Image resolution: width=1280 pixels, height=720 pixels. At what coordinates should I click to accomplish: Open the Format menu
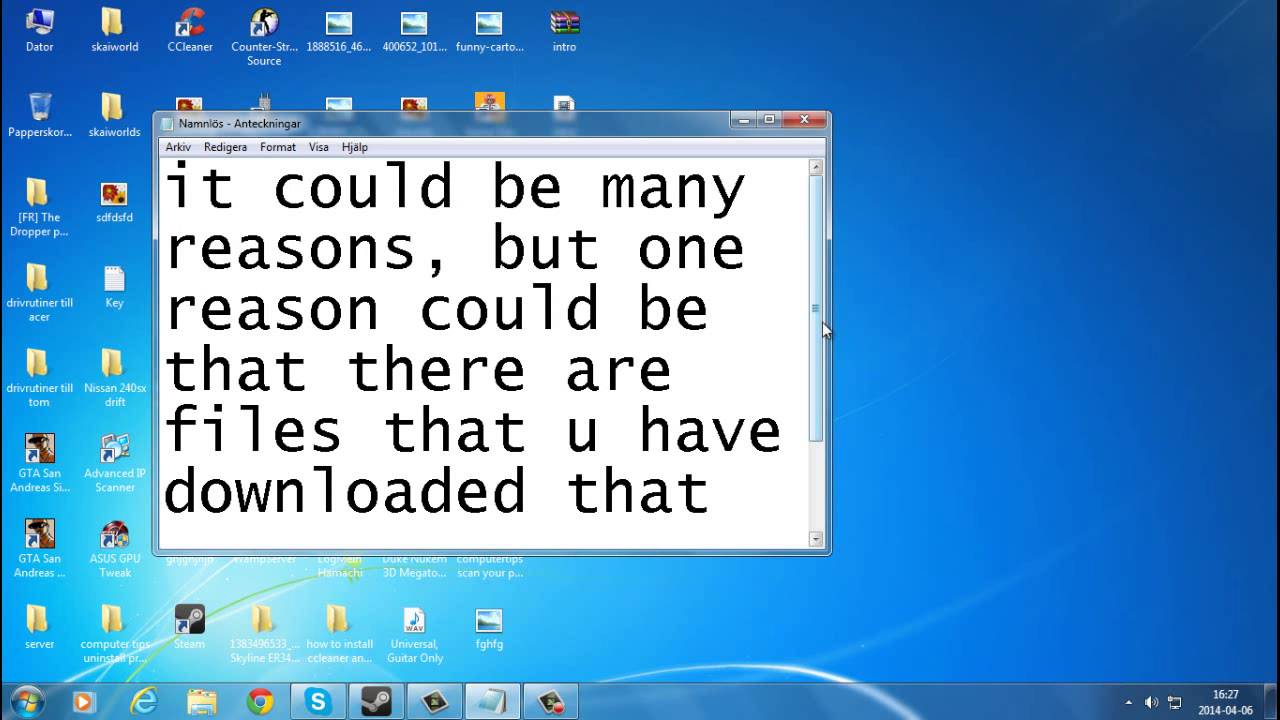278,147
